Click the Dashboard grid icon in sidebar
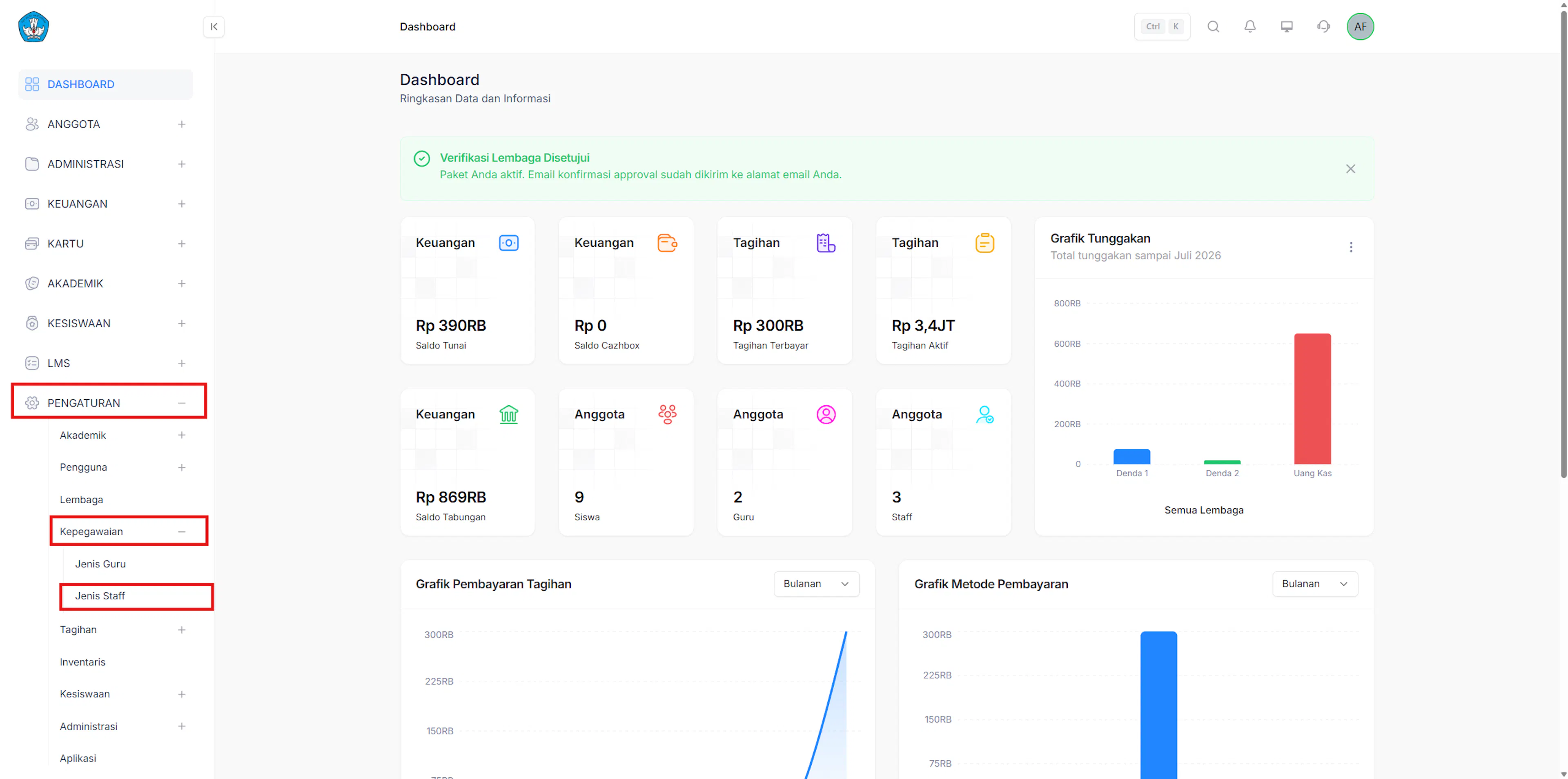Screen dimensions: 1568x779 pos(32,85)
